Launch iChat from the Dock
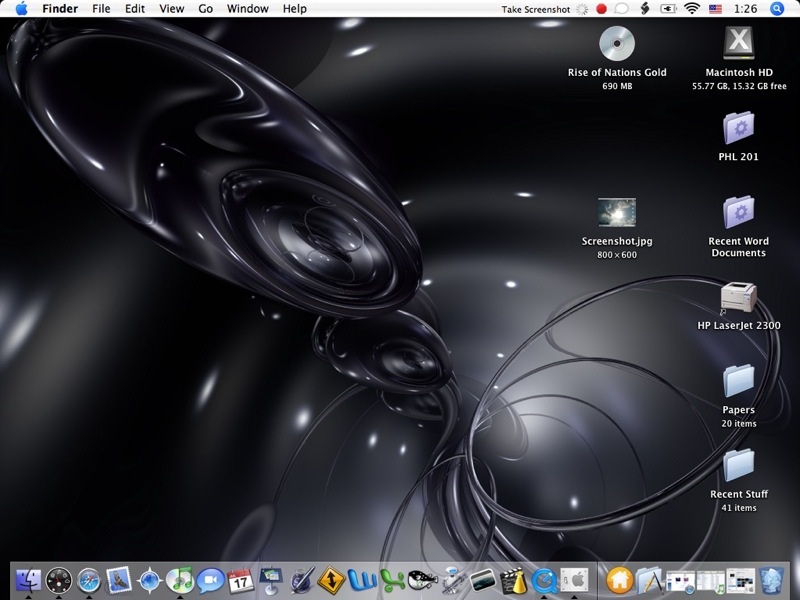Viewport: 800px width, 600px height. pos(210,580)
